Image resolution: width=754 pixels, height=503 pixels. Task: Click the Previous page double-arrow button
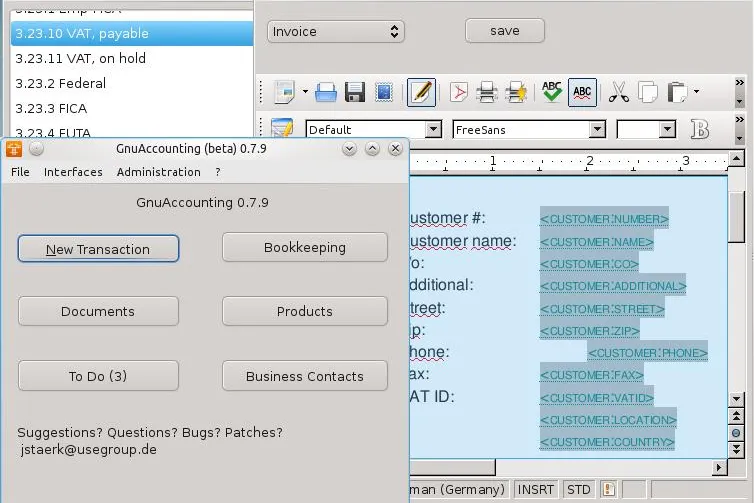point(736,416)
